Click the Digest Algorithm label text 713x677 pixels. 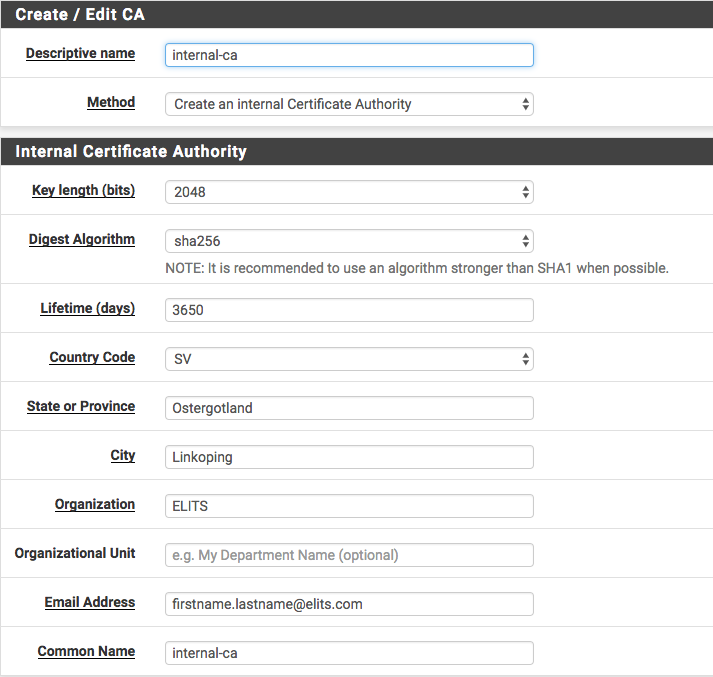pos(82,240)
